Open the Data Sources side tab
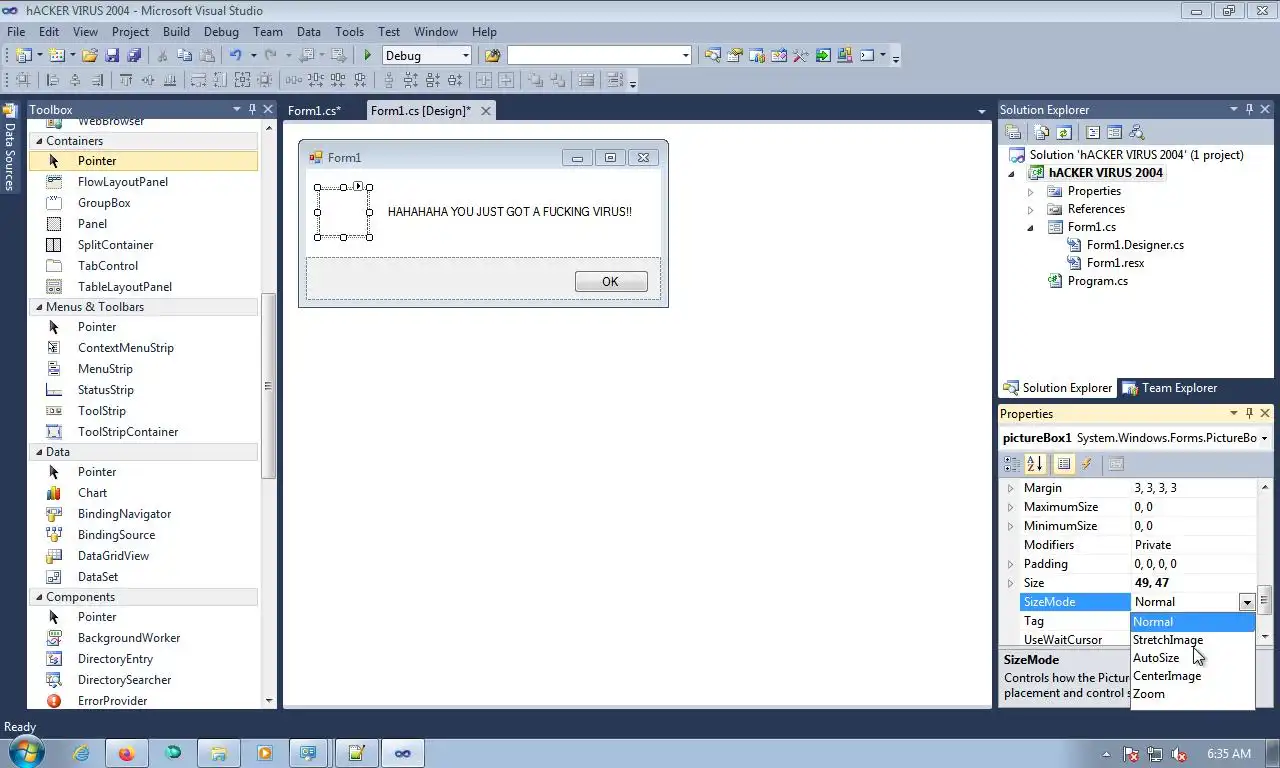 (9, 148)
